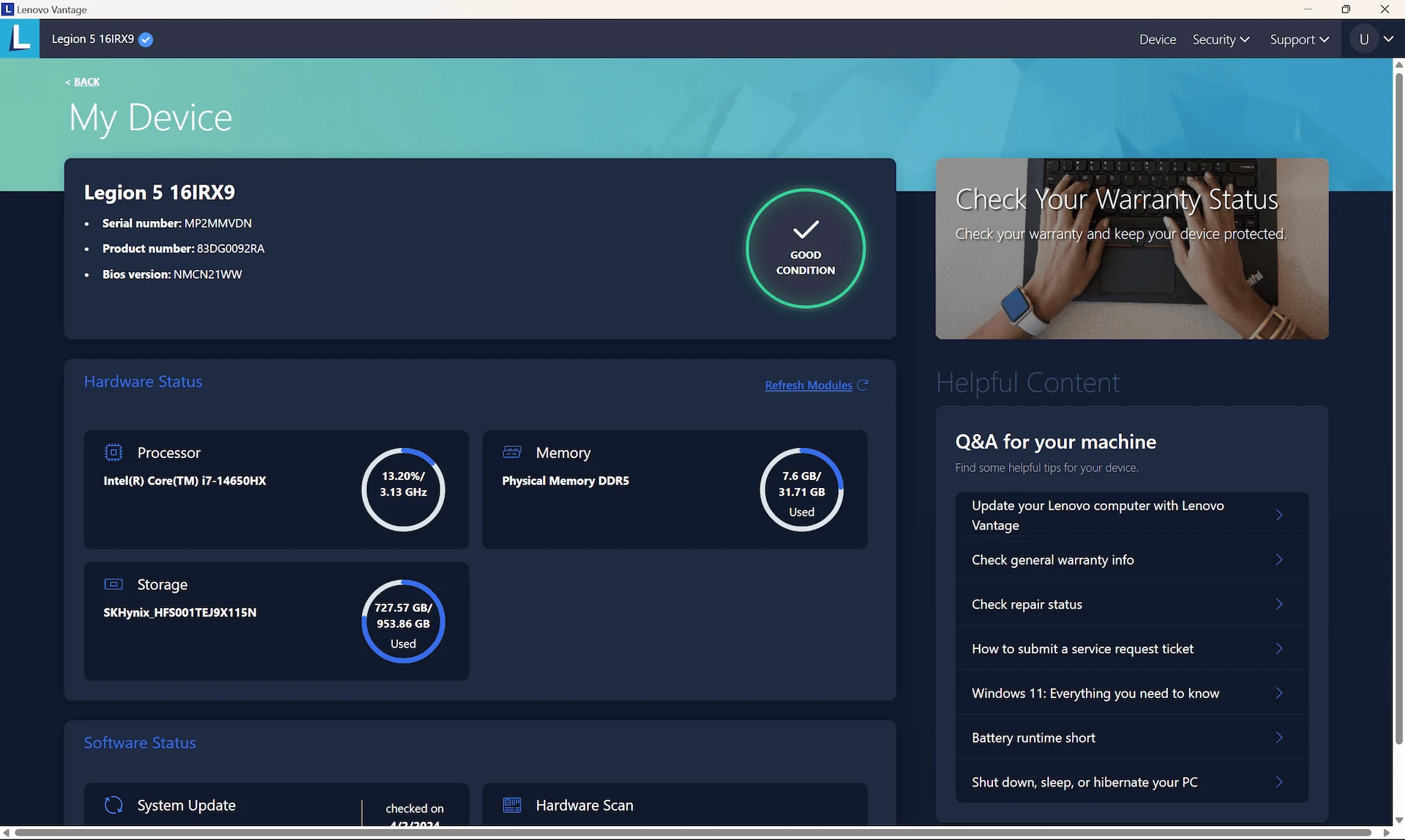The image size is (1405, 840).
Task: Open How to submit a service request ticket
Action: (x=1132, y=649)
